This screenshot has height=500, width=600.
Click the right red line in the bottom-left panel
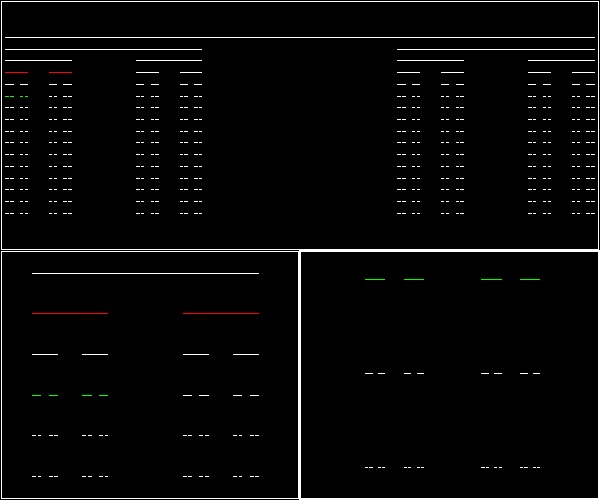pos(221,313)
